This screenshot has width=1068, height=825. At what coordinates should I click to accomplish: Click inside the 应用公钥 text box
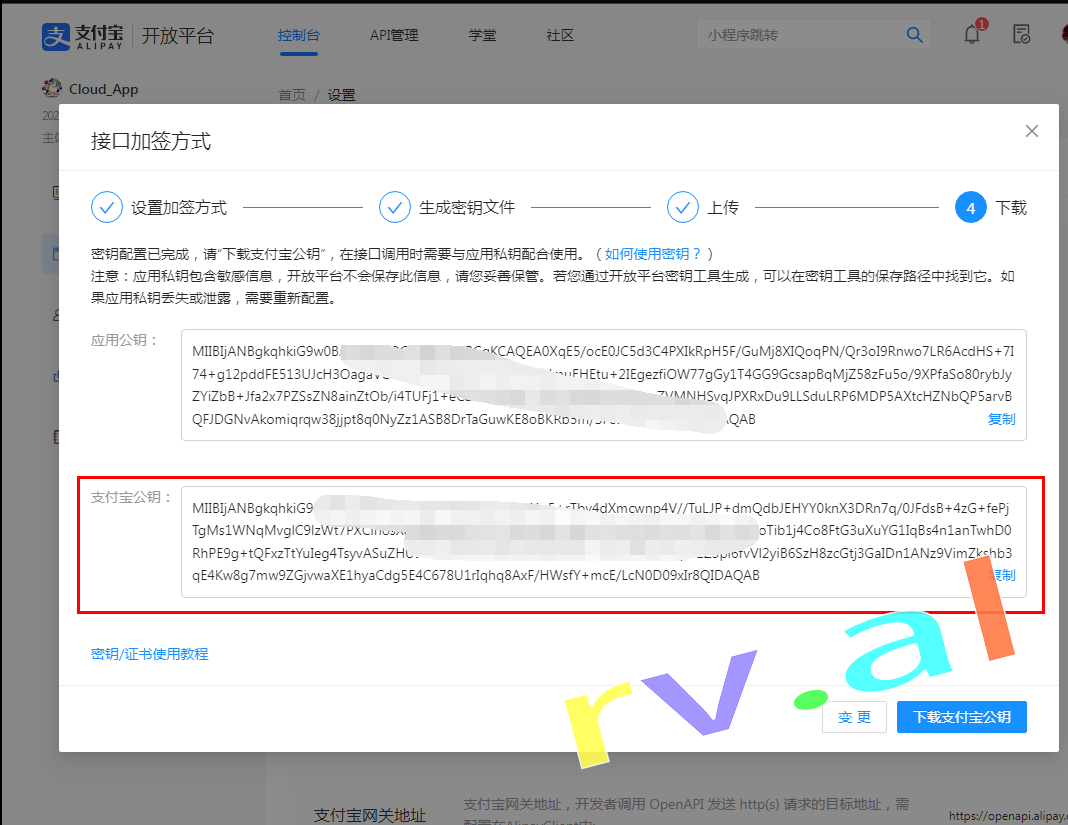pos(603,385)
